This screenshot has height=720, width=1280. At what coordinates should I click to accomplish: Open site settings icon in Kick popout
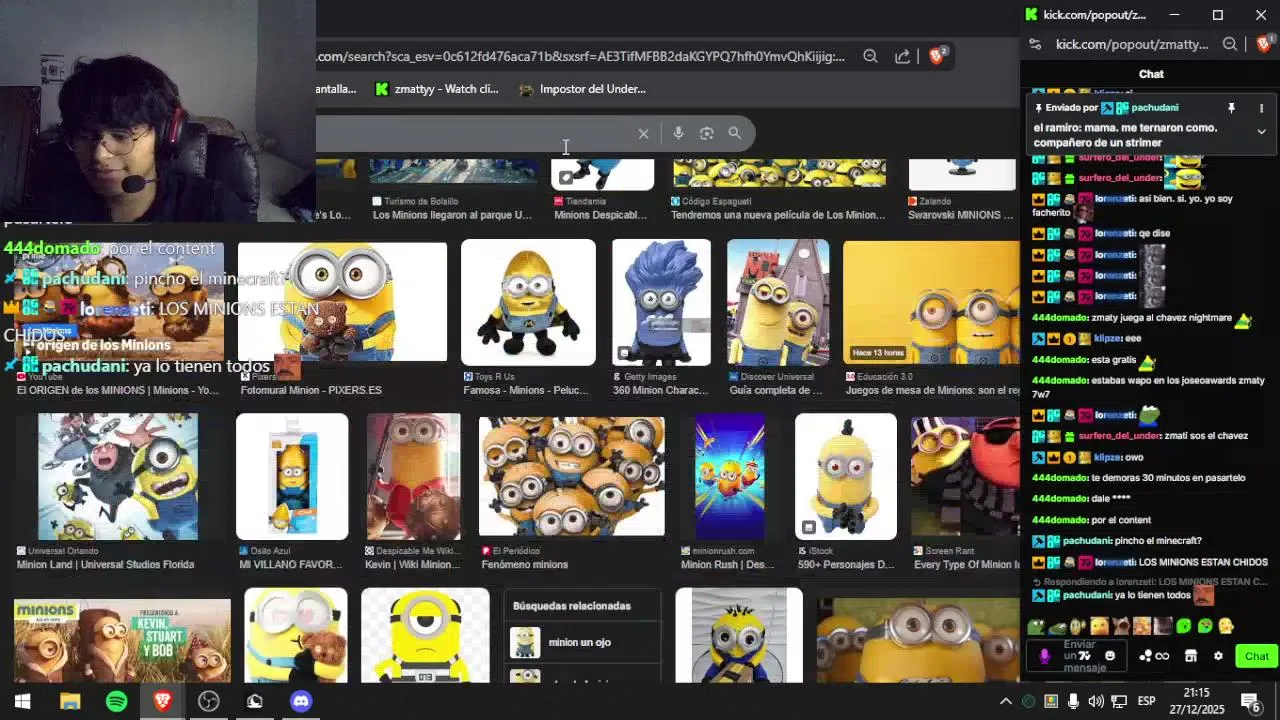(x=1035, y=44)
